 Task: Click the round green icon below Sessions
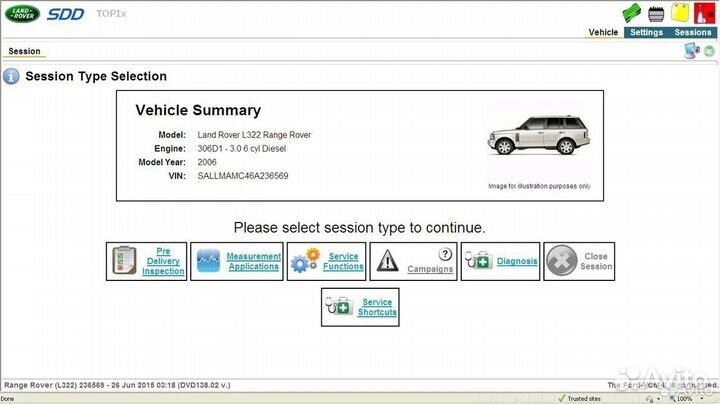point(708,52)
